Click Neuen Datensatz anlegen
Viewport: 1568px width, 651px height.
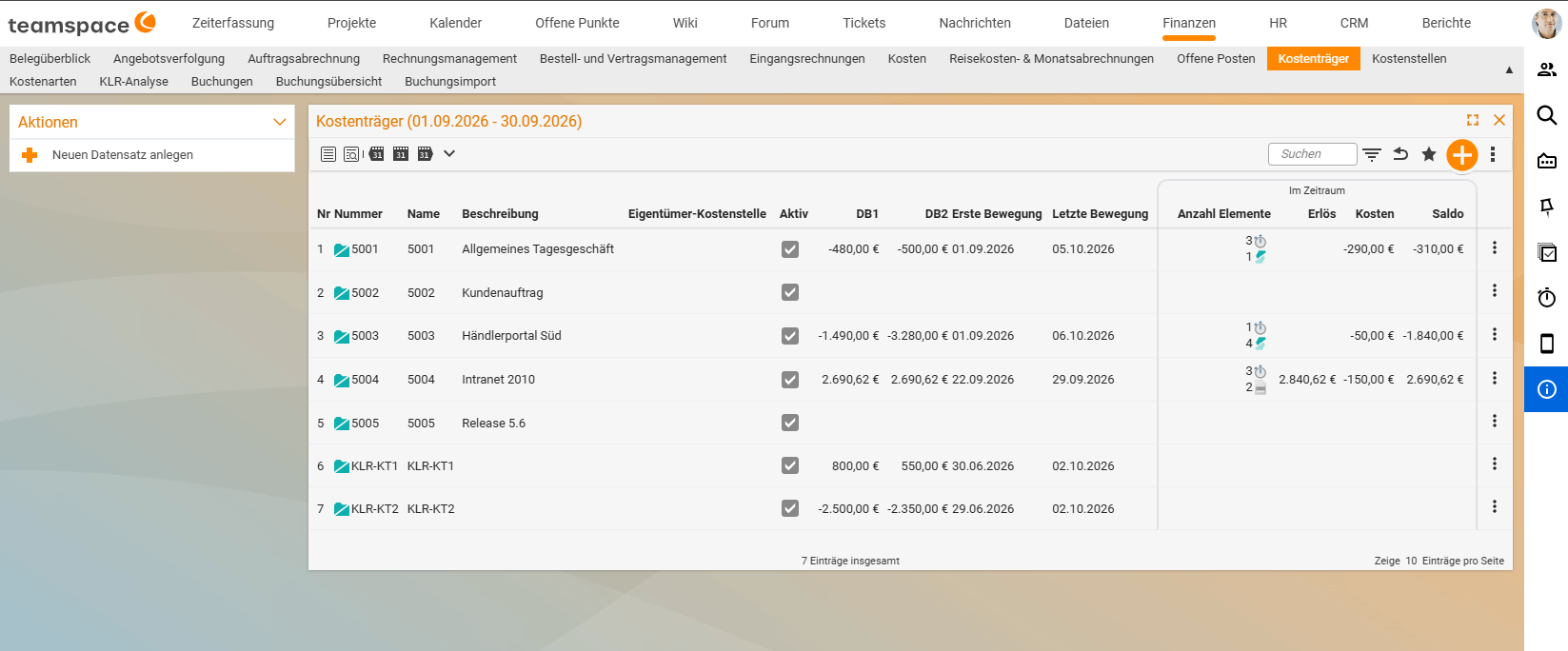click(x=123, y=155)
